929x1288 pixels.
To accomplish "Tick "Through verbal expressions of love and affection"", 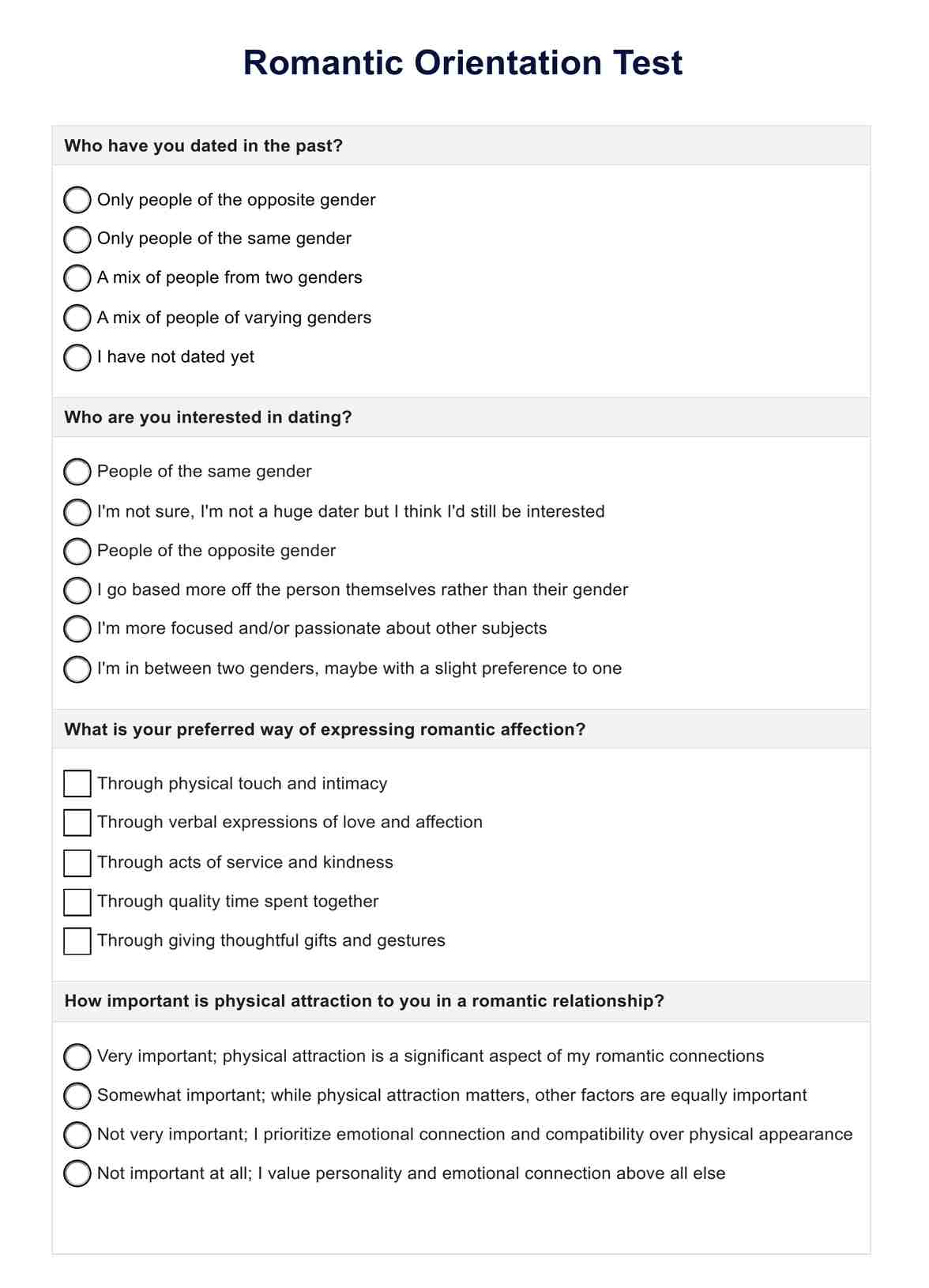I will [77, 823].
